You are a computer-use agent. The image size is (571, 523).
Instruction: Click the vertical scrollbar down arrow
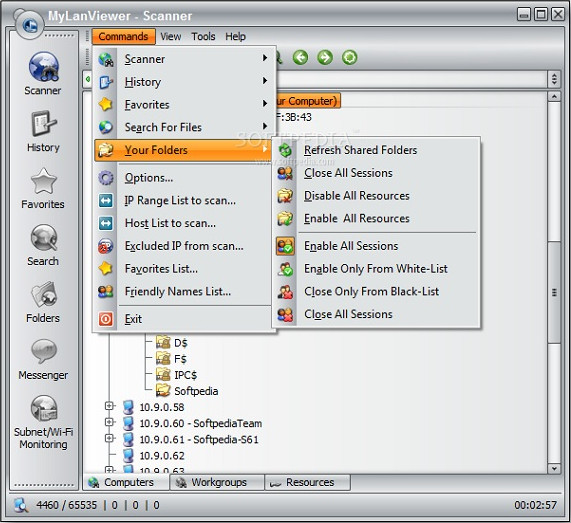click(x=554, y=468)
